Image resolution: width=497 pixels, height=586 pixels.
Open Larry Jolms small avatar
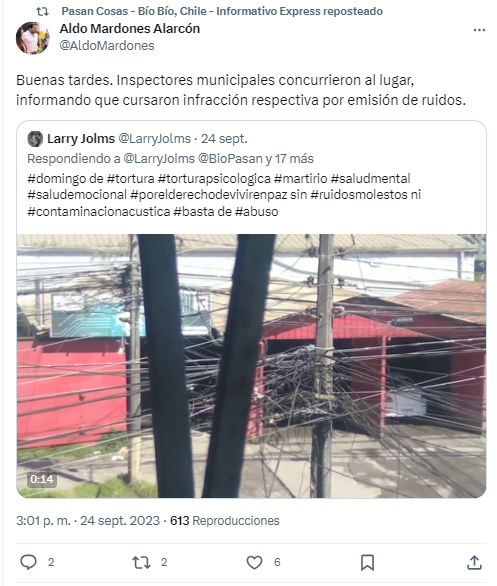(x=35, y=139)
